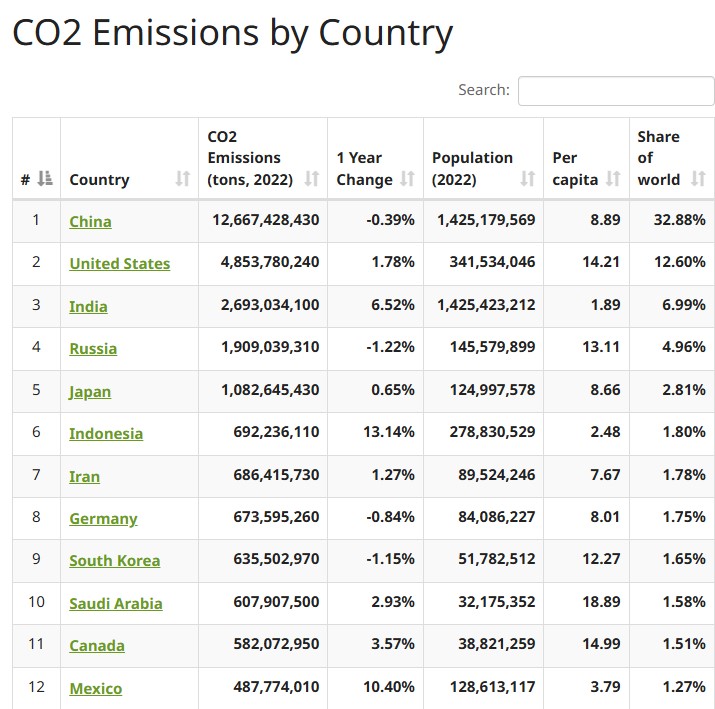The width and height of the screenshot is (715, 709).
Task: Select India's emissions value 2,693,034,100
Action: [x=270, y=305]
